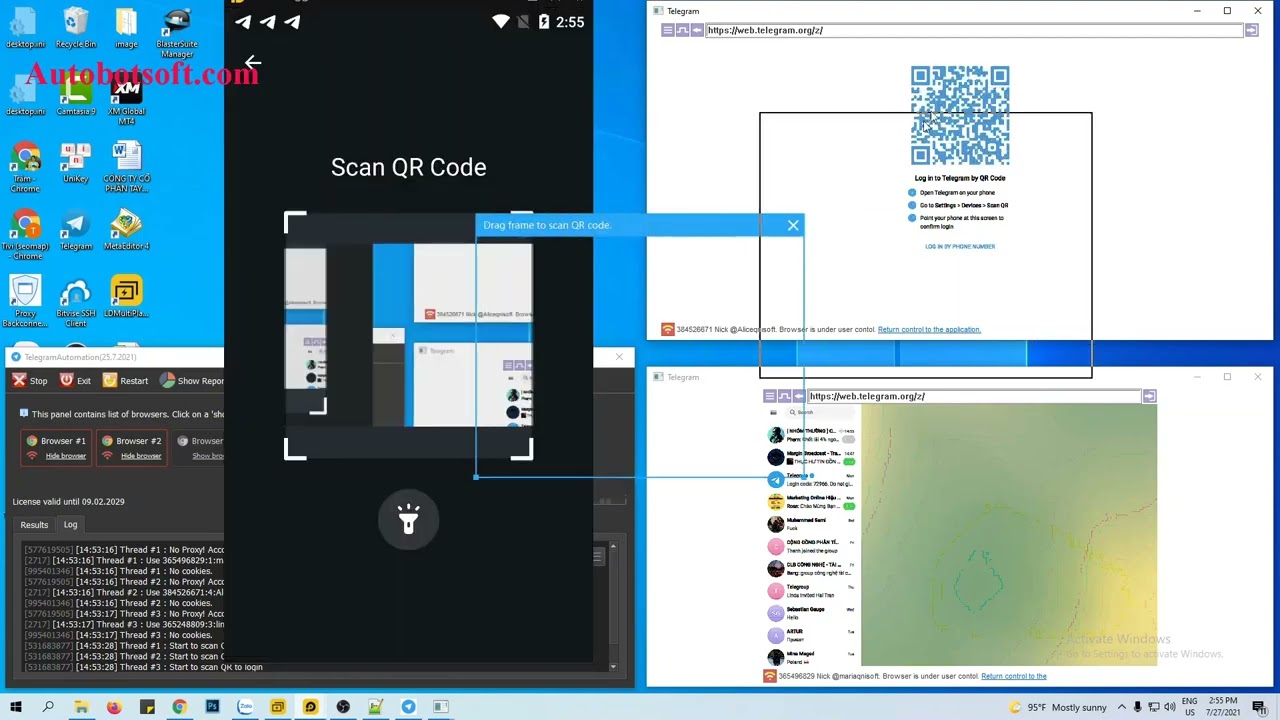The image size is (1280, 720).
Task: Open the Sebastian Gauge chat
Action: pos(811,613)
